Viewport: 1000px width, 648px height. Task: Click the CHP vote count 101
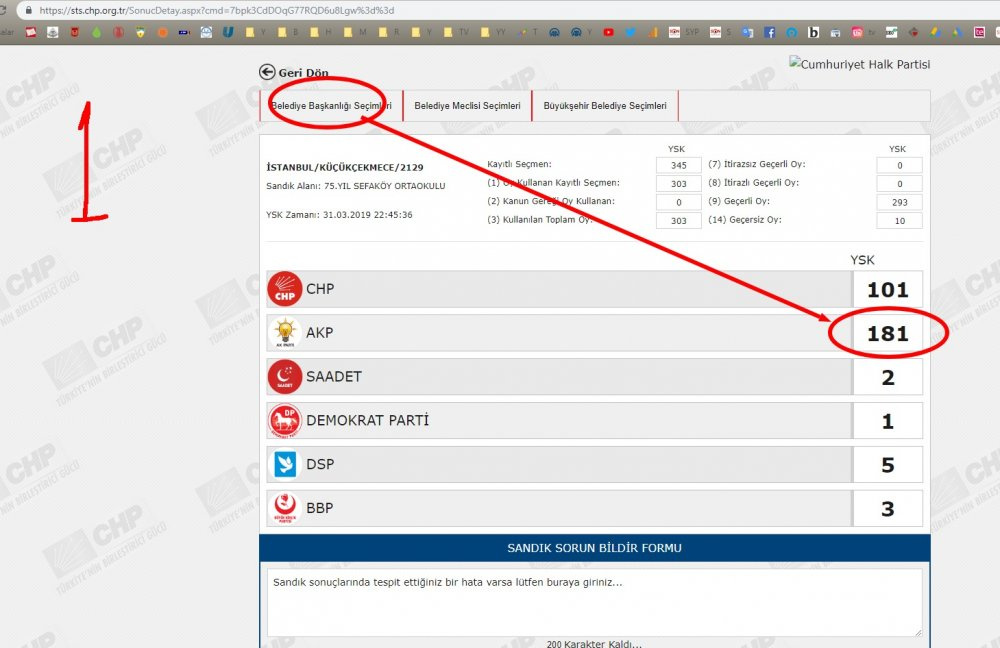(888, 290)
